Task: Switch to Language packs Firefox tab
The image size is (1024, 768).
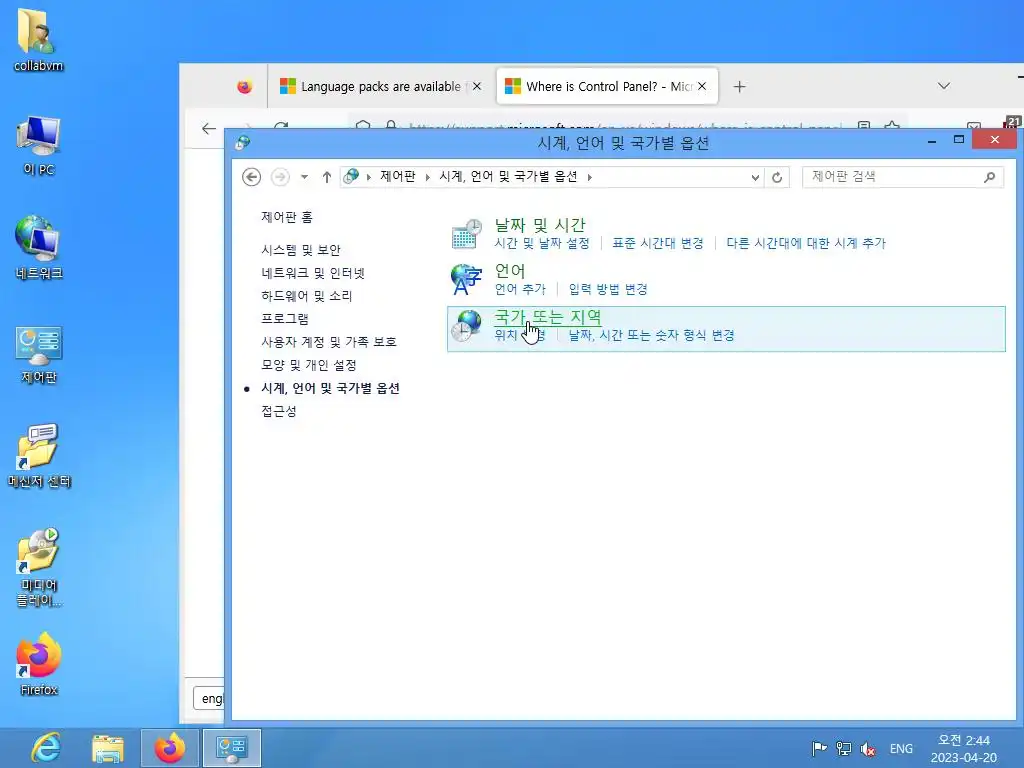Action: click(x=381, y=86)
